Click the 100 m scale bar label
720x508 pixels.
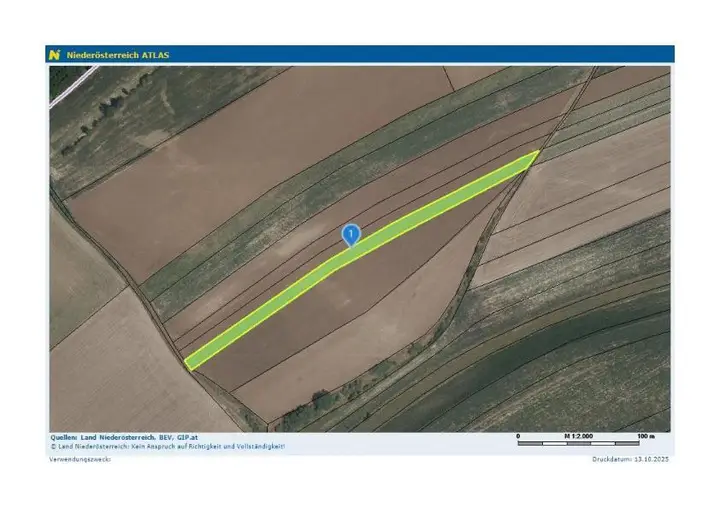click(645, 436)
